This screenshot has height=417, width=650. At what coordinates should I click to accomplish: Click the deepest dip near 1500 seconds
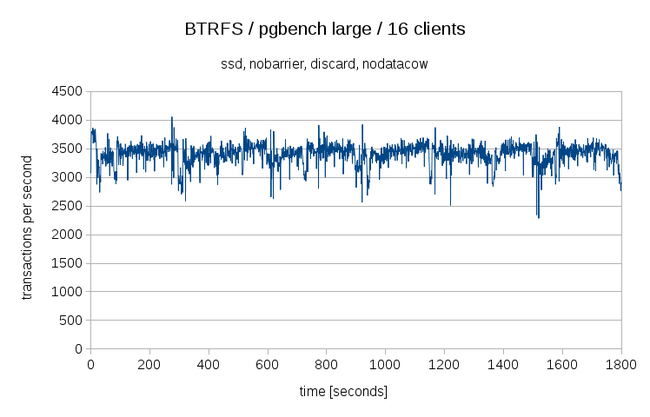pyautogui.click(x=538, y=217)
